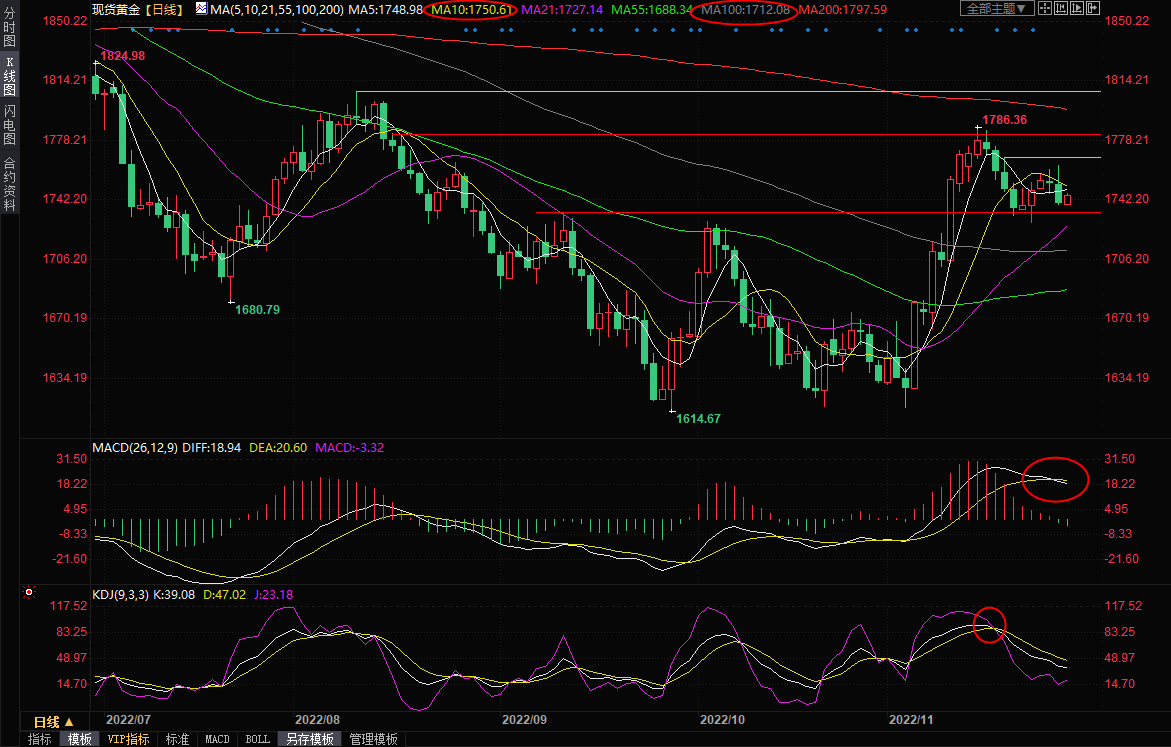
Task: Select the K线图 sidebar tab
Action: tap(9, 76)
